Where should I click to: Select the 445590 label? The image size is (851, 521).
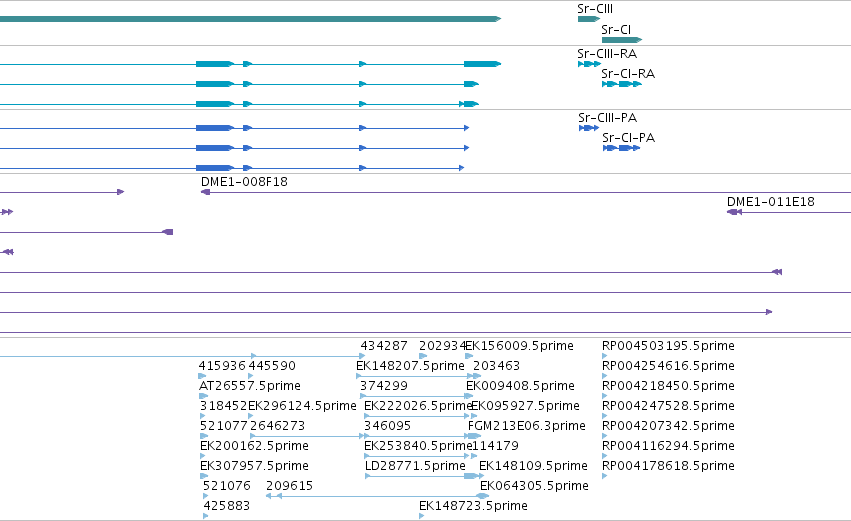click(272, 366)
